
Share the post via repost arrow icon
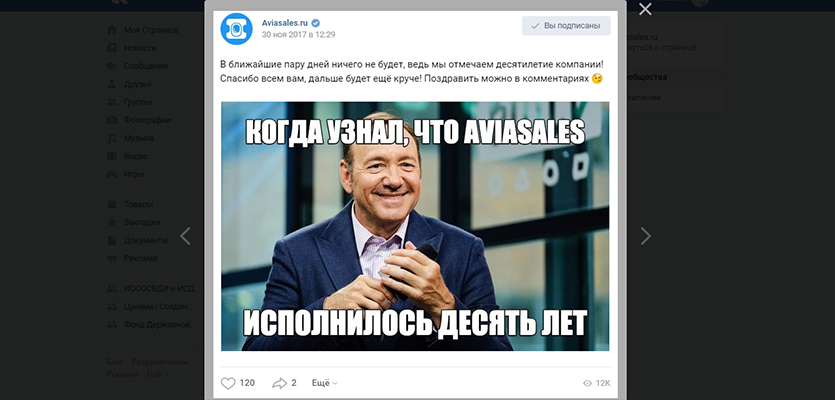click(280, 383)
